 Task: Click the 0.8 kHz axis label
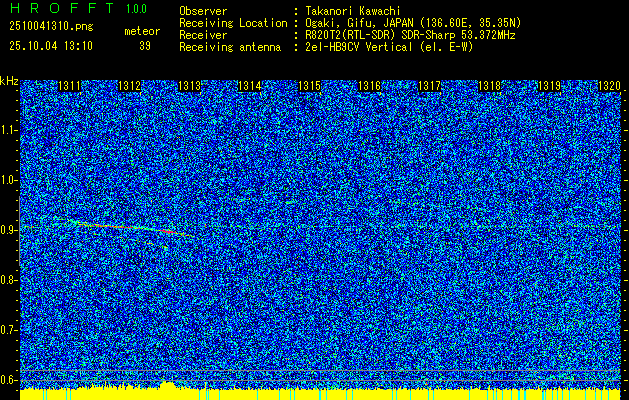7,280
